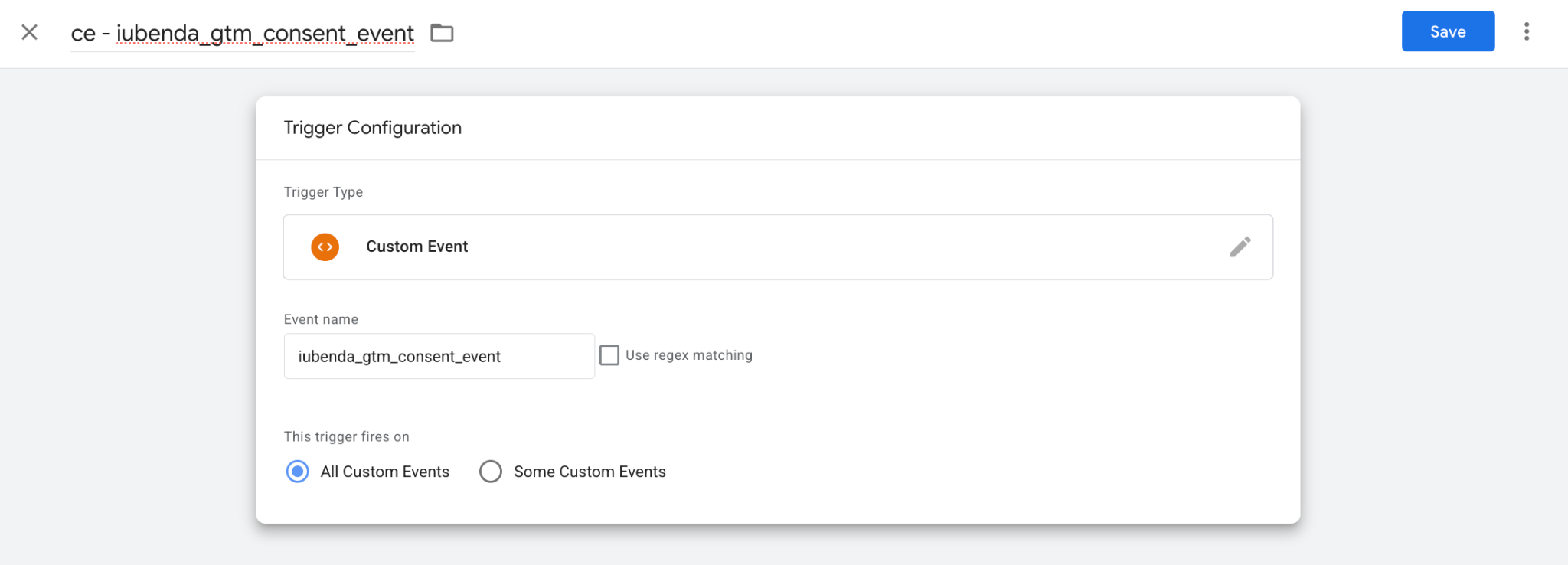
Task: Click the Use regex matching label text
Action: point(689,355)
